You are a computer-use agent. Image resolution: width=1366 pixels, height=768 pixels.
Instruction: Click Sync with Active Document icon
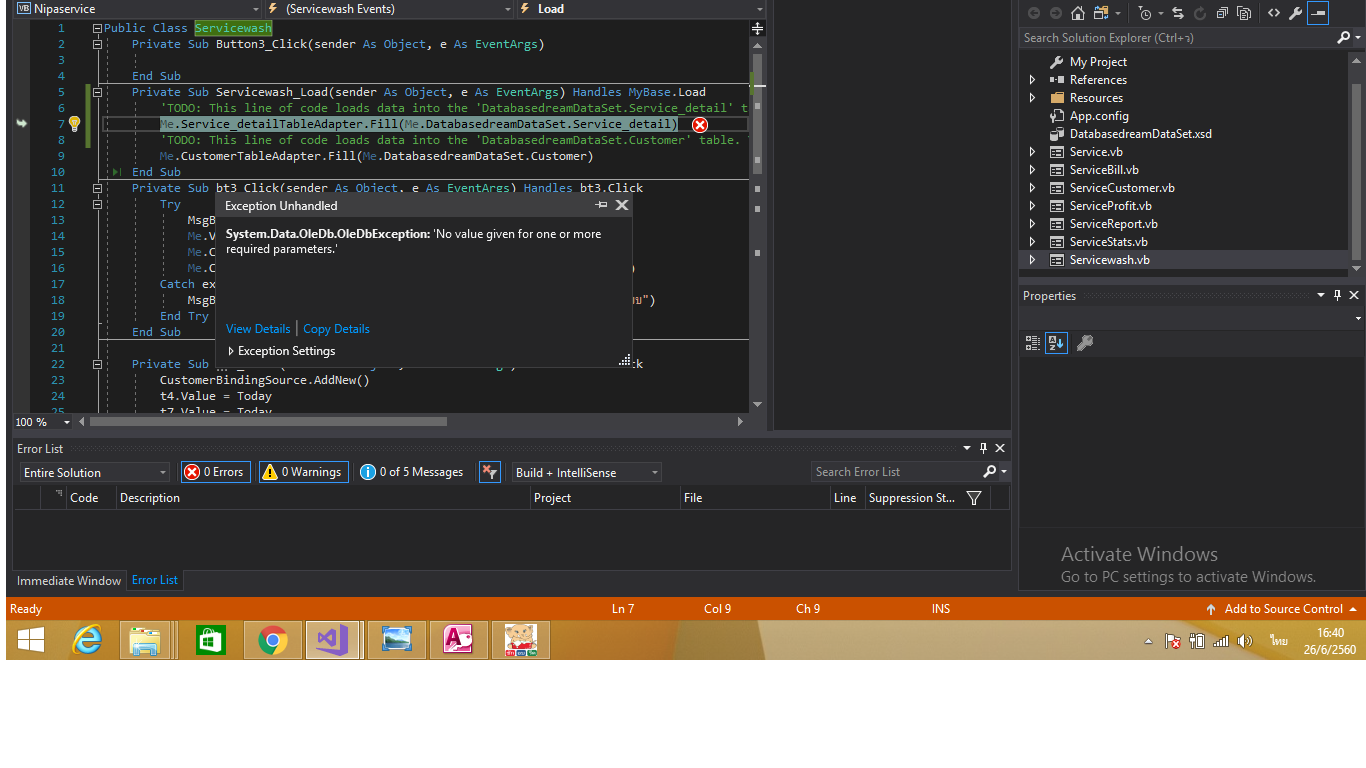click(x=1177, y=13)
